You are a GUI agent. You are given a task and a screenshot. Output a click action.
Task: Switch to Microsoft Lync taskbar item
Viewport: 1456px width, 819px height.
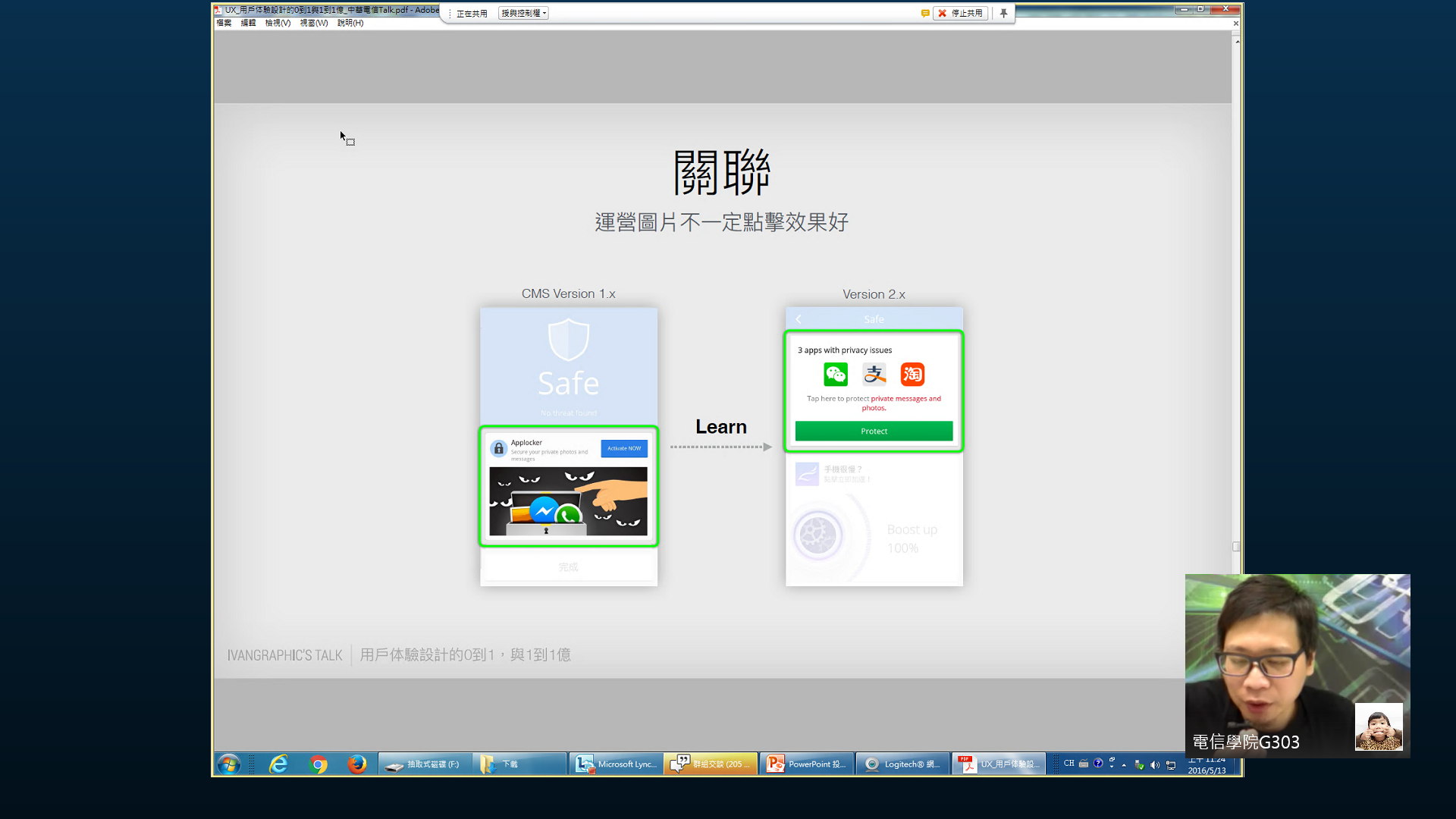pyautogui.click(x=616, y=764)
